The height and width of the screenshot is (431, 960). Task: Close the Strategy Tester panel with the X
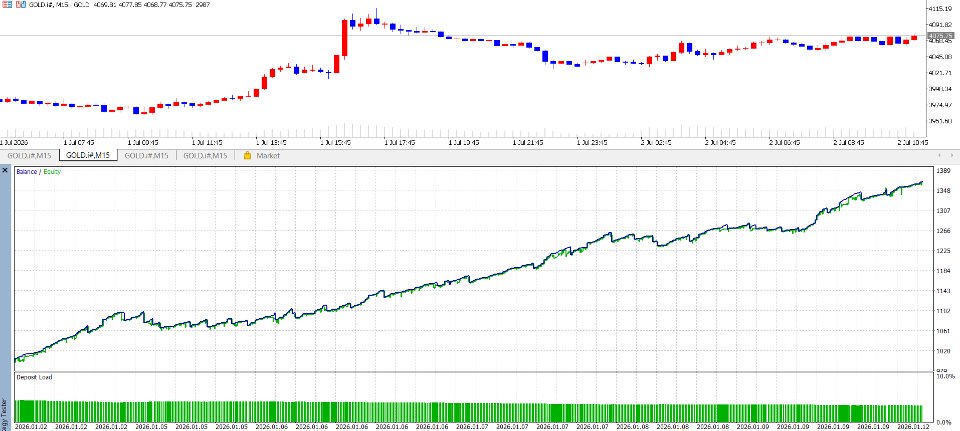point(6,170)
